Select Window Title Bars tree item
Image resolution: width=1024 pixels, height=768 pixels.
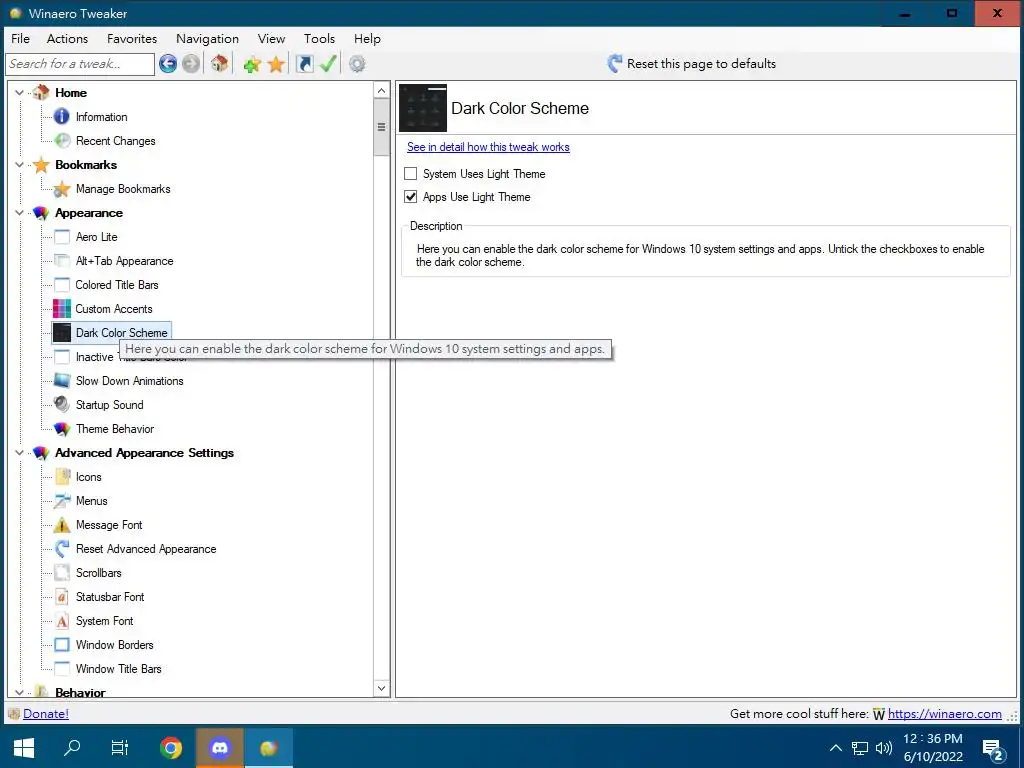(118, 669)
